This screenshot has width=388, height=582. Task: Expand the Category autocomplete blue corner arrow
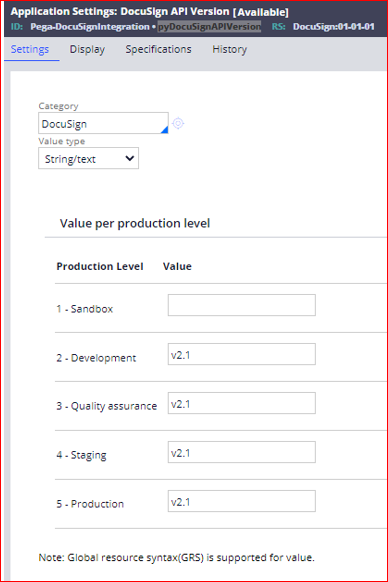coord(164,130)
